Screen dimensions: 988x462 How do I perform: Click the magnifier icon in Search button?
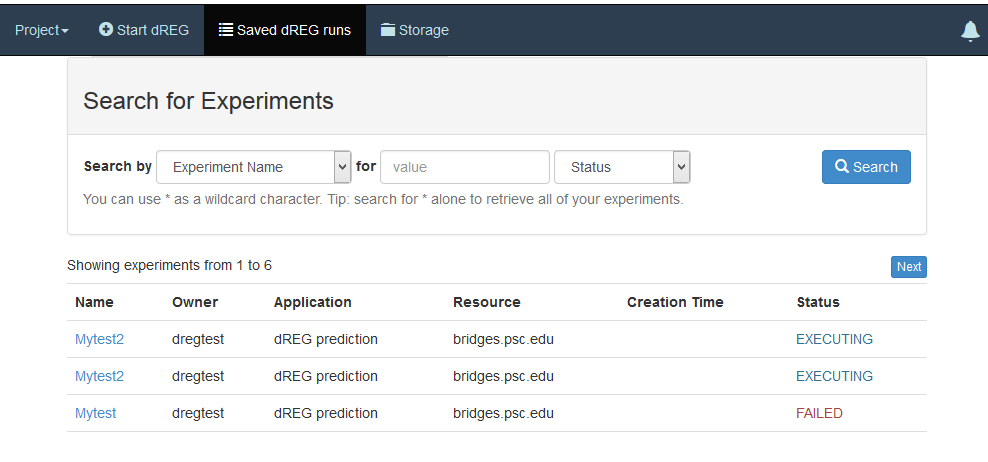click(x=842, y=166)
